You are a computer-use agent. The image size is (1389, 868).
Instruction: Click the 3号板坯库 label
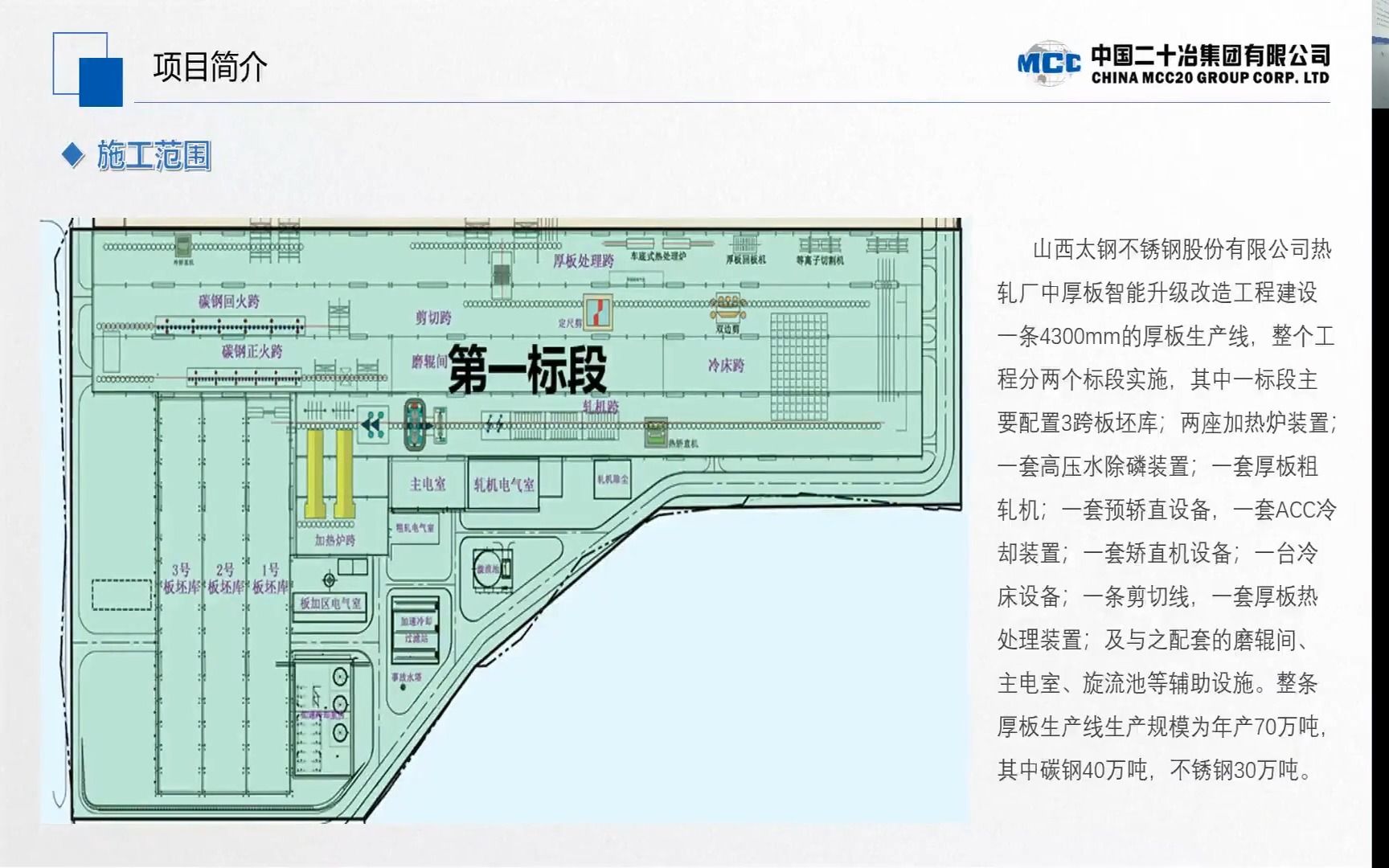tap(181, 579)
